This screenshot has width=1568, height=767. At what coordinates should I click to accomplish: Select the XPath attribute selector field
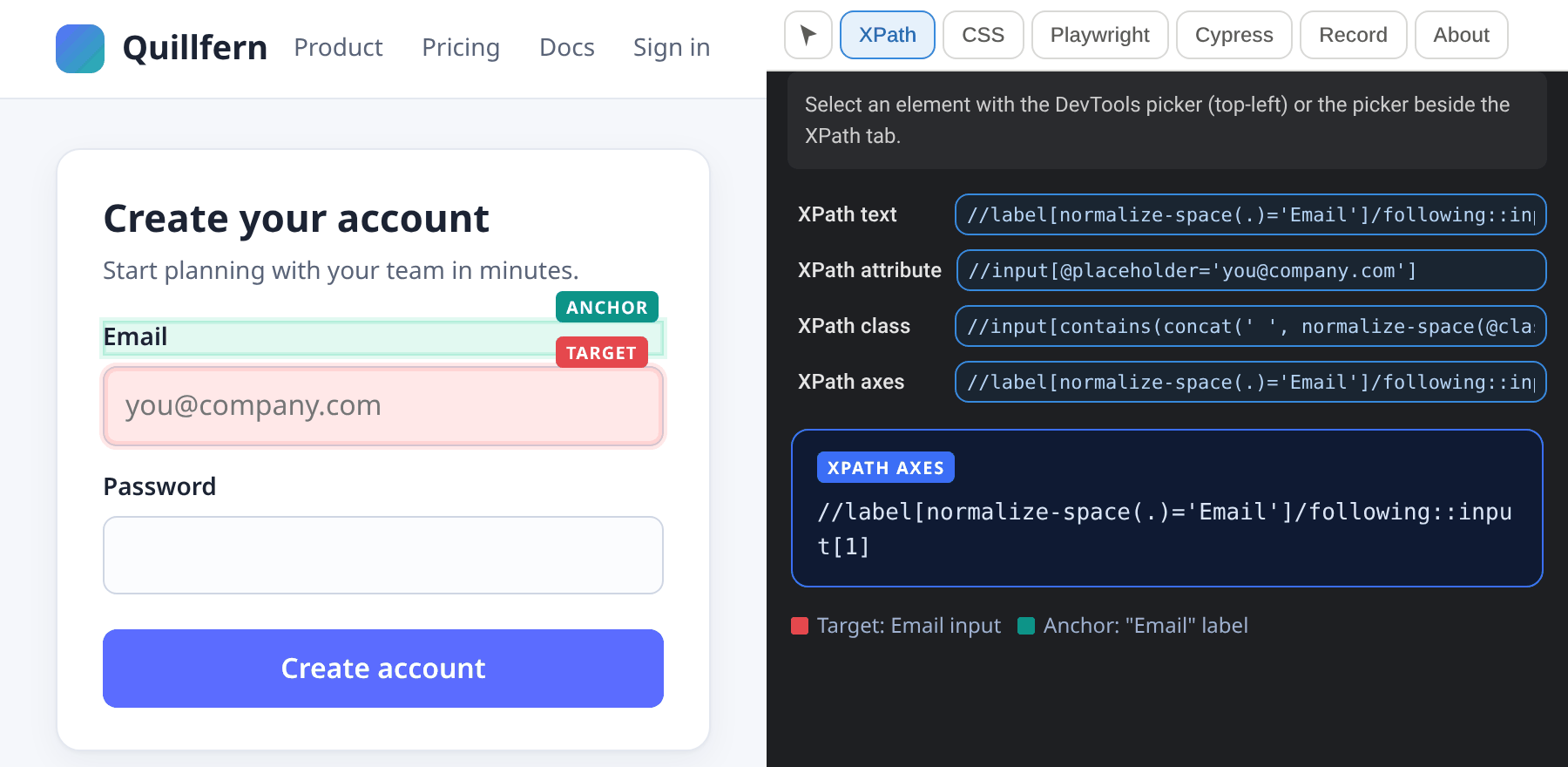click(1252, 270)
